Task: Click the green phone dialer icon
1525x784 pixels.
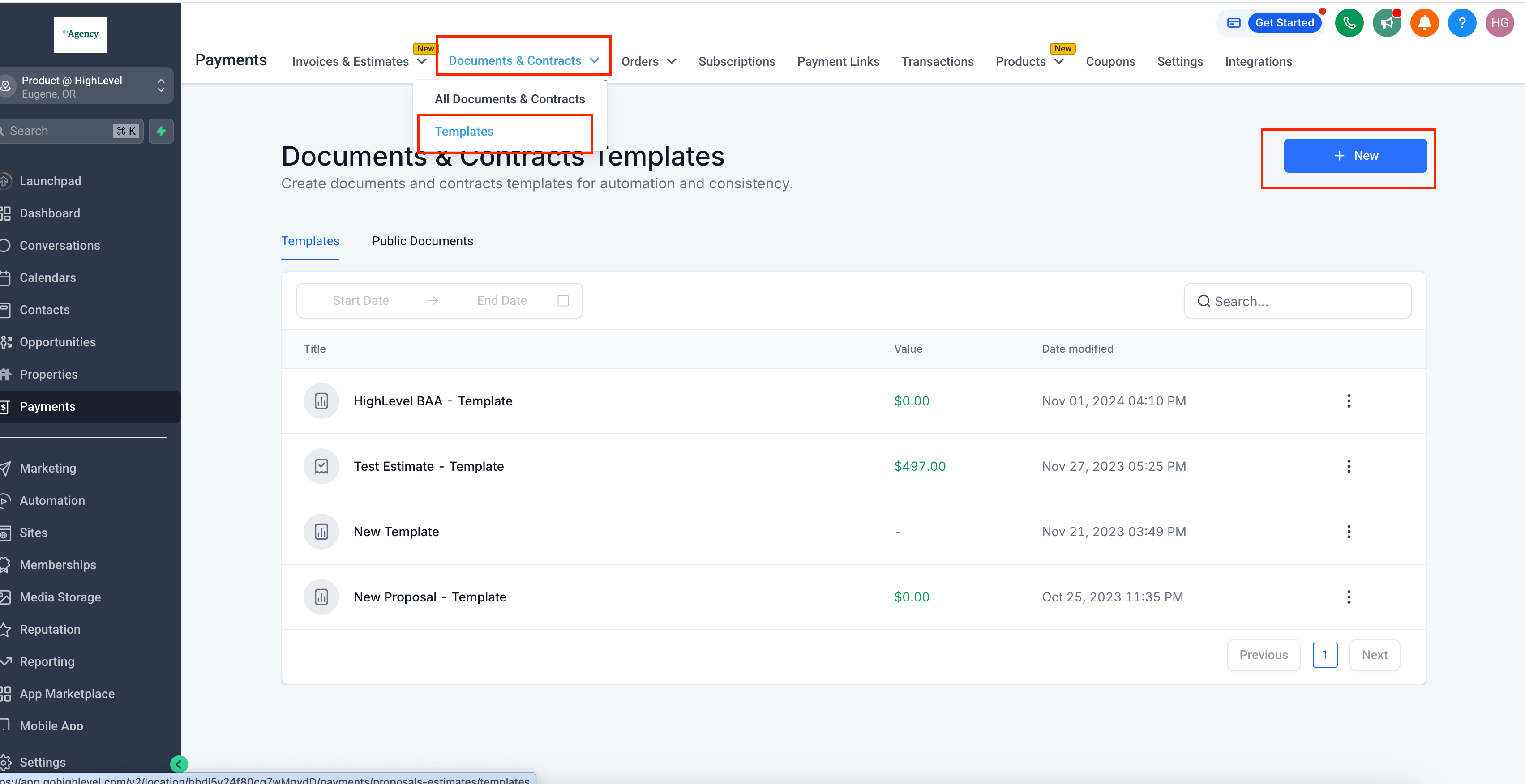Action: 1349,23
